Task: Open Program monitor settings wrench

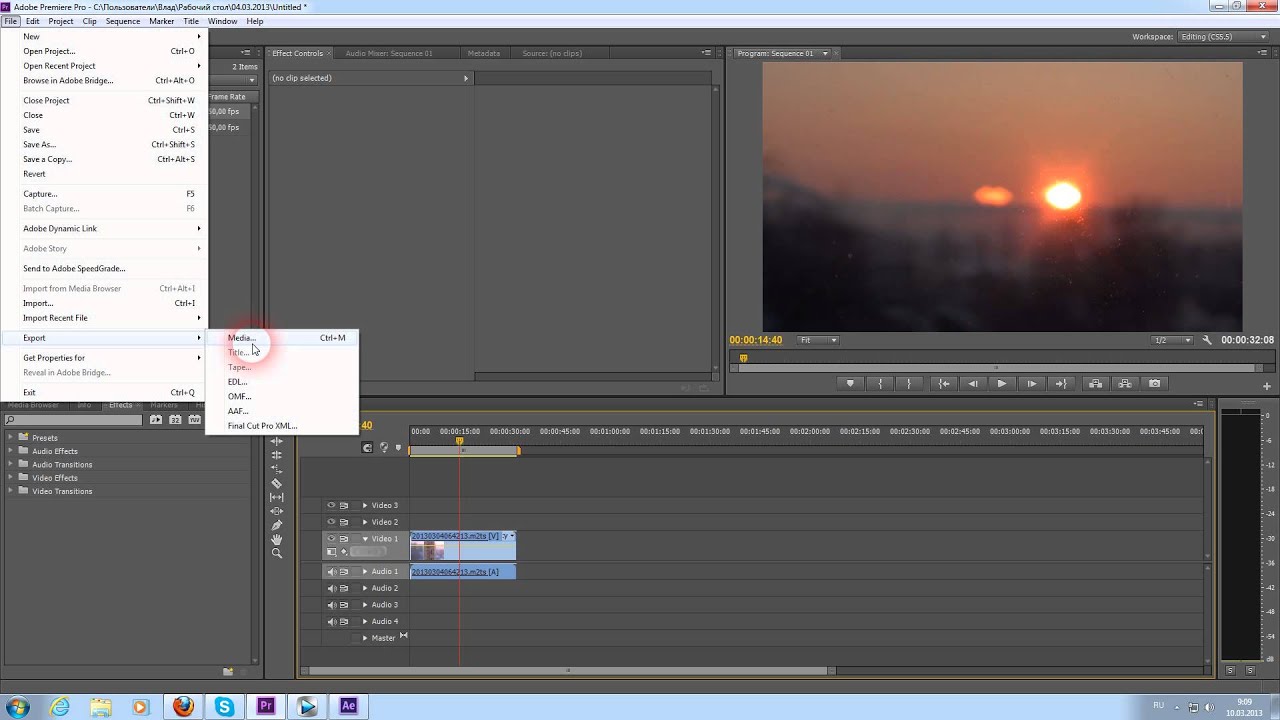Action: [1208, 340]
